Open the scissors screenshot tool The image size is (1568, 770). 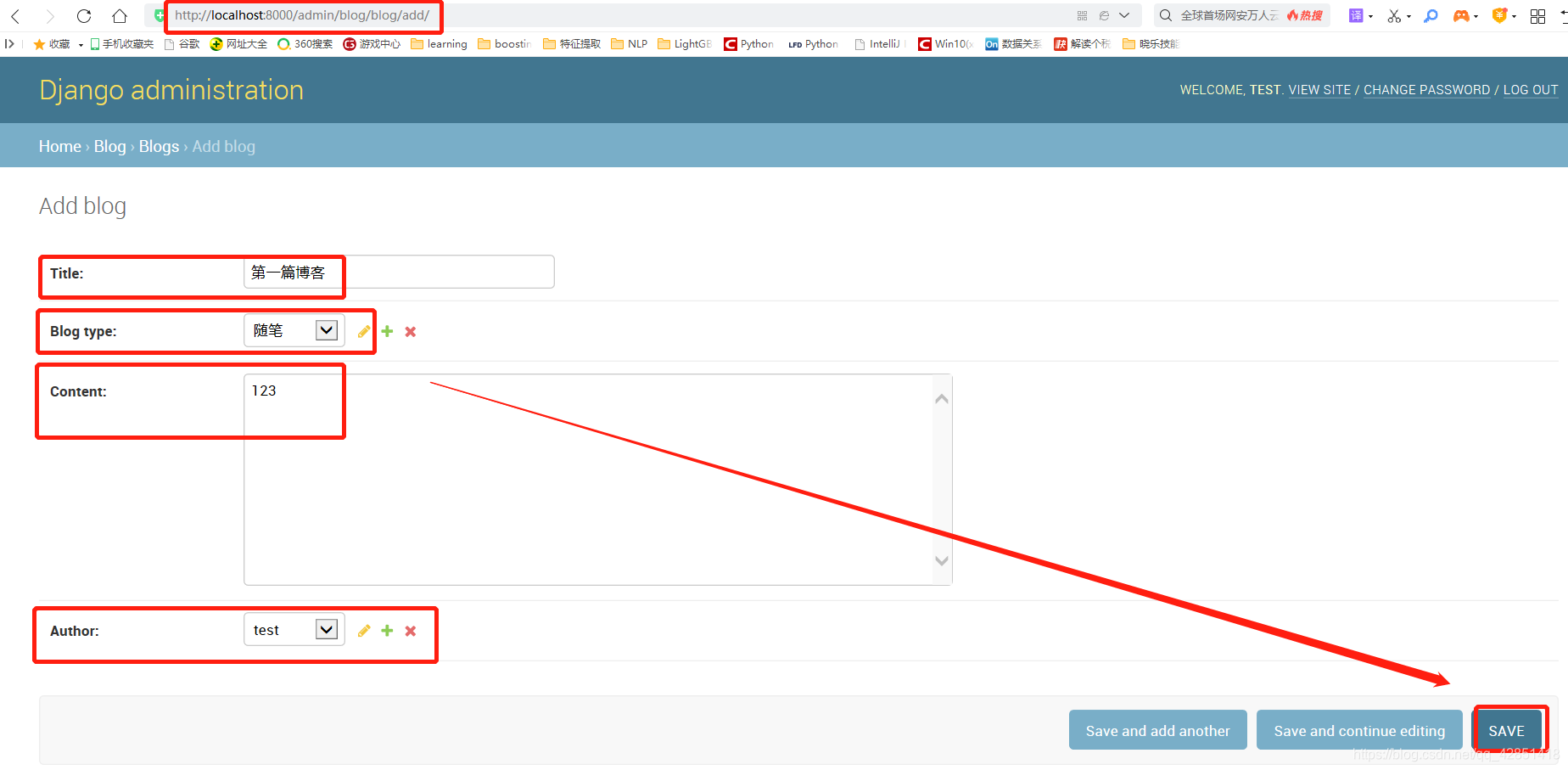coord(1394,16)
